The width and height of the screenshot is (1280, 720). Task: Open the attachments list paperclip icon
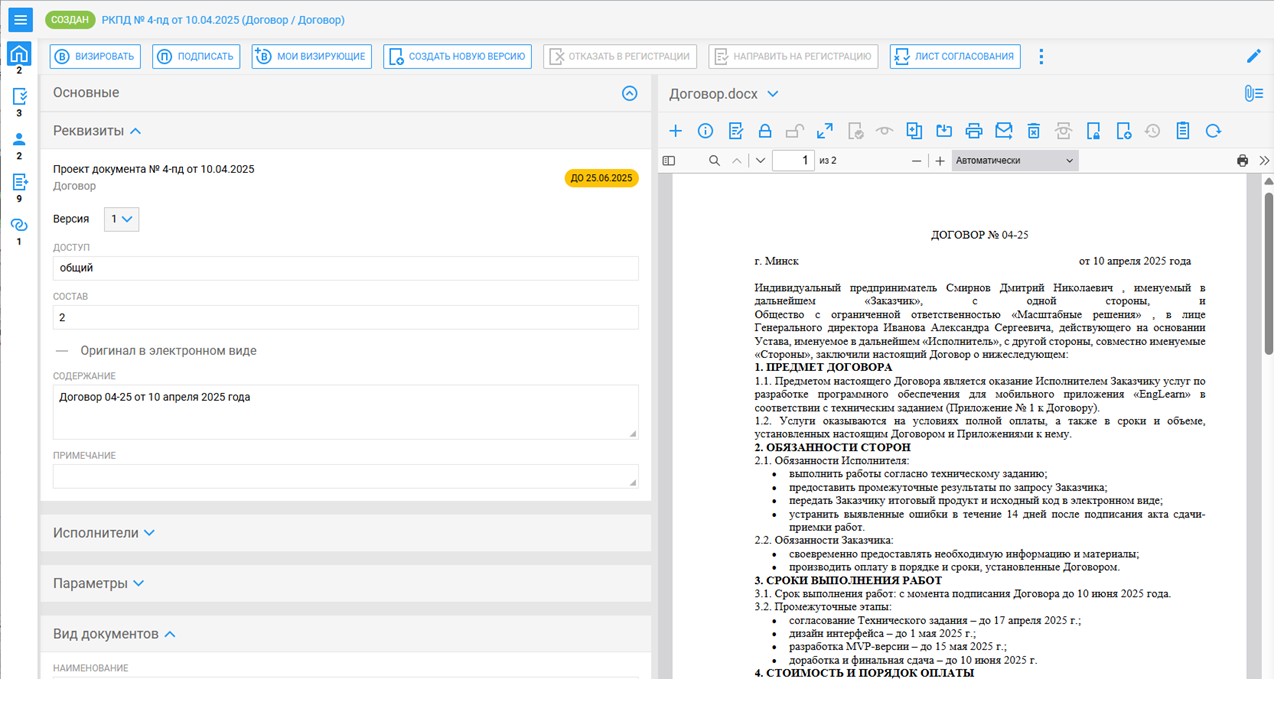1253,93
